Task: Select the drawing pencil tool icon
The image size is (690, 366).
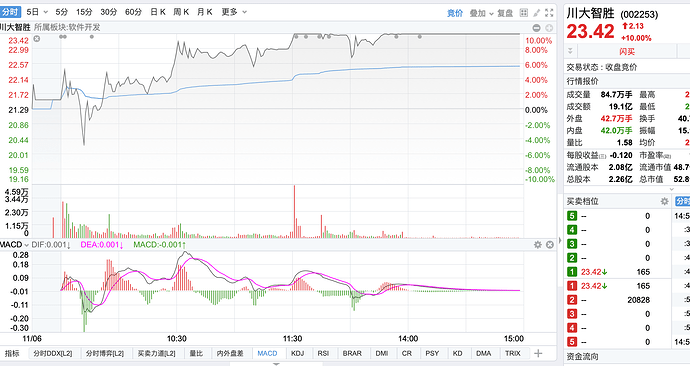Action: coord(536,12)
